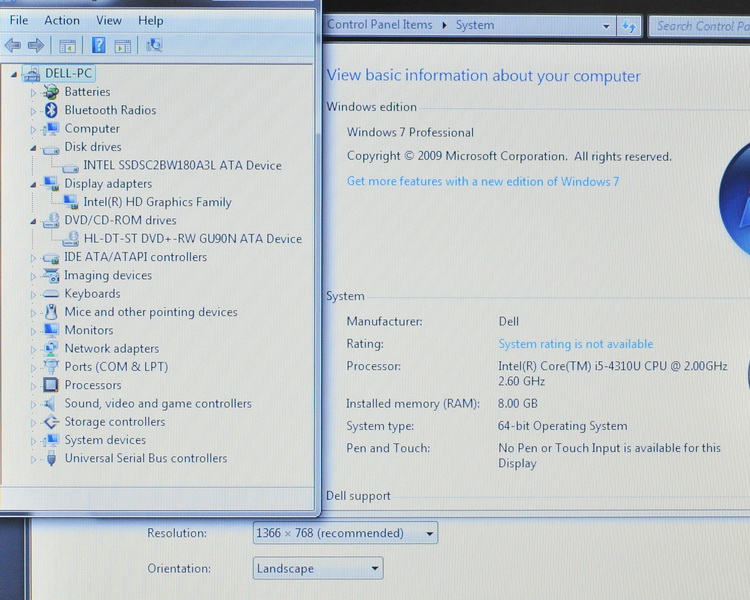The height and width of the screenshot is (600, 750).
Task: Expand the Batteries node arrow
Action: 33,93
